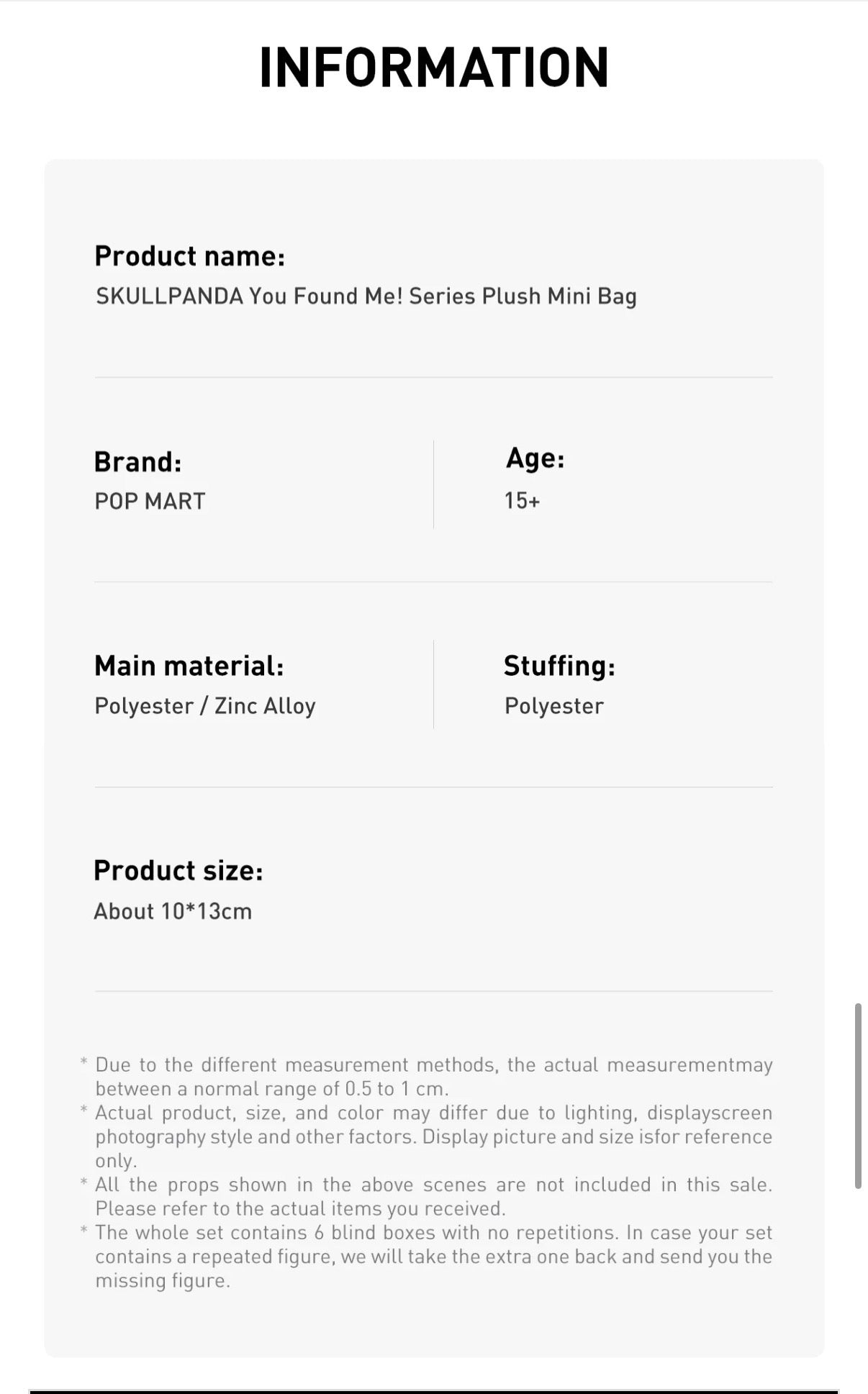Click the 15+ age value
This screenshot has width=868, height=1394.
pos(522,501)
